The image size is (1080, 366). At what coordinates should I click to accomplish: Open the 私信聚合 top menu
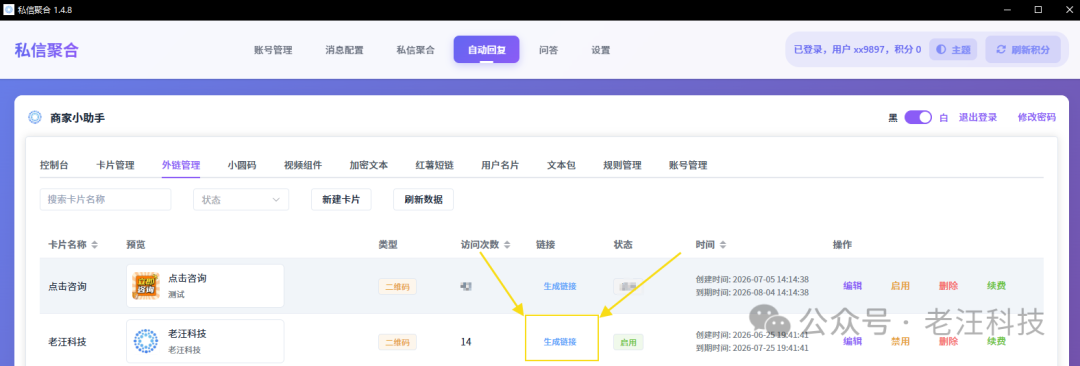tap(415, 50)
